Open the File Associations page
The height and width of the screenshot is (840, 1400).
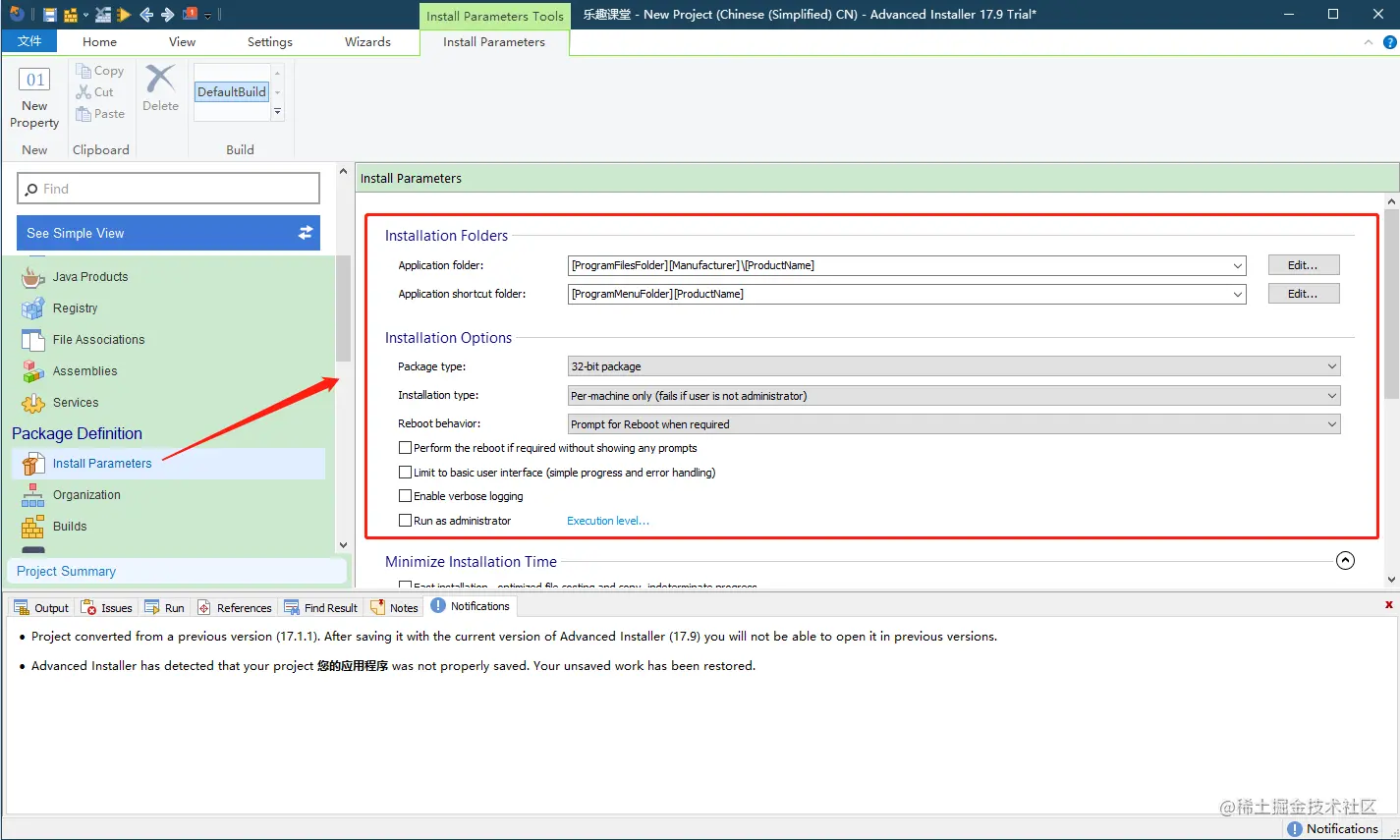[98, 340]
